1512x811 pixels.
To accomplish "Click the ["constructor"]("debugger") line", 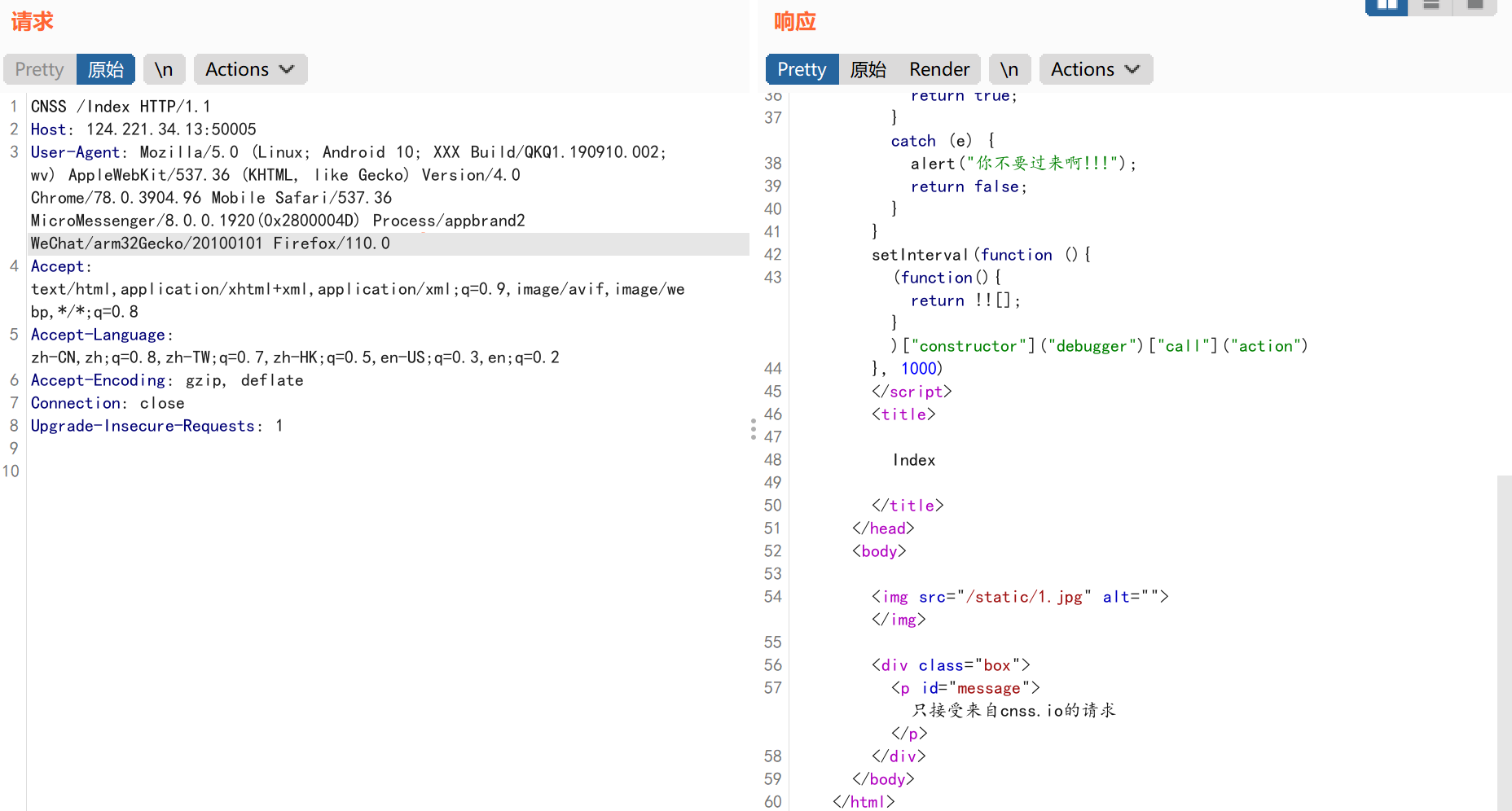I will [x=1100, y=346].
